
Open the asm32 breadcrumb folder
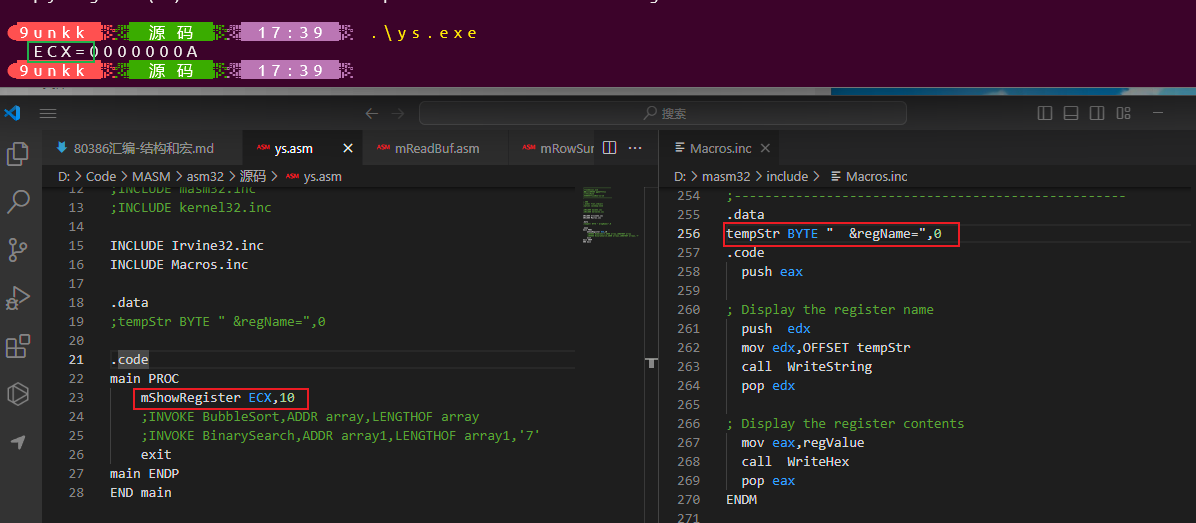pos(204,176)
